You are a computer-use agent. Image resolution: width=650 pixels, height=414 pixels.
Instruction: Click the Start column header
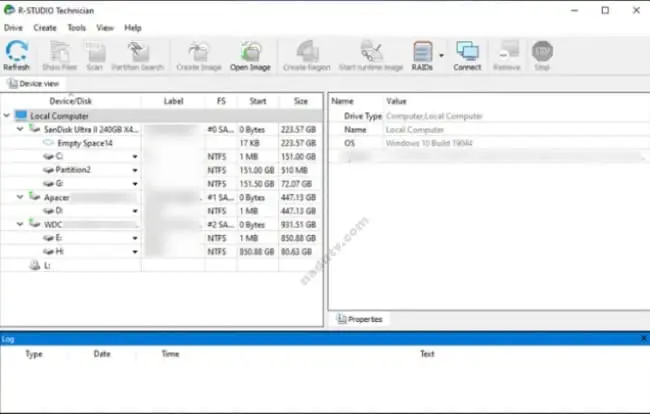click(258, 101)
